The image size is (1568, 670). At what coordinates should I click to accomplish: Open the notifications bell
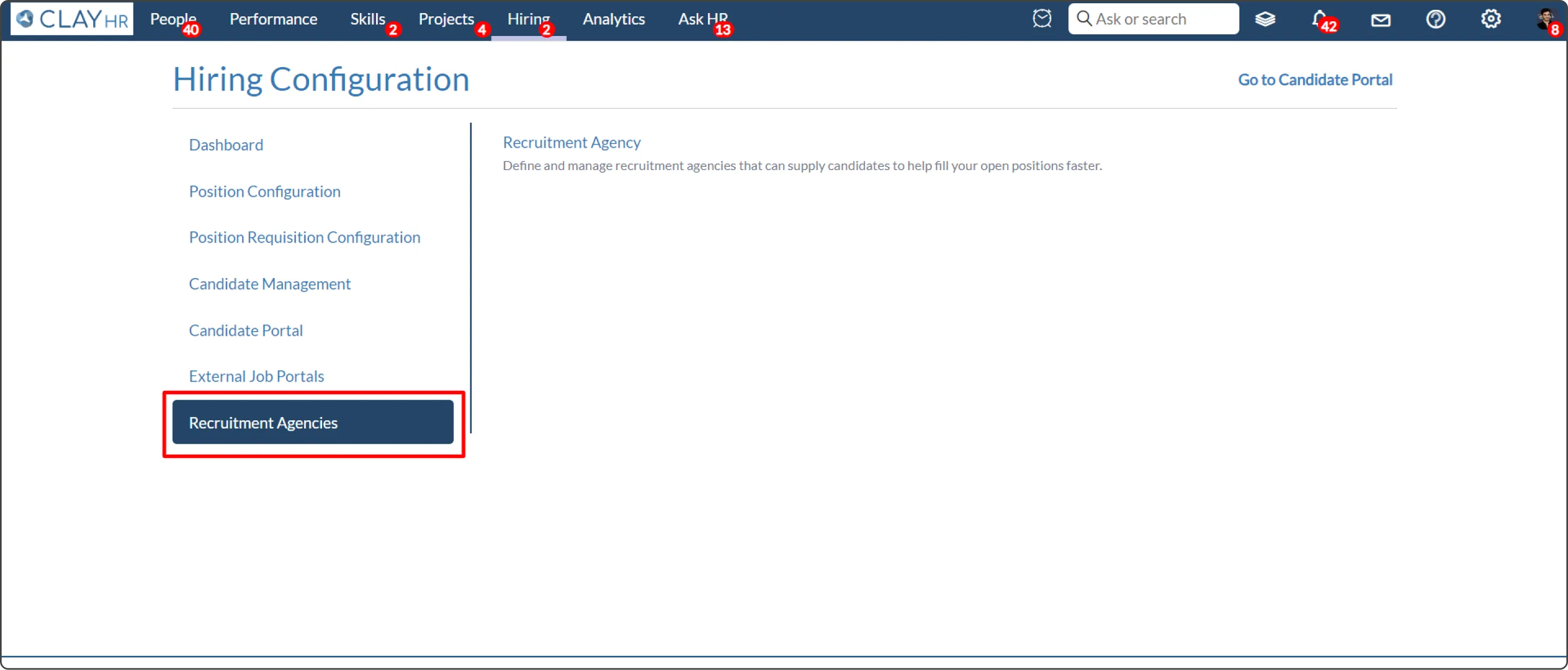[x=1319, y=19]
